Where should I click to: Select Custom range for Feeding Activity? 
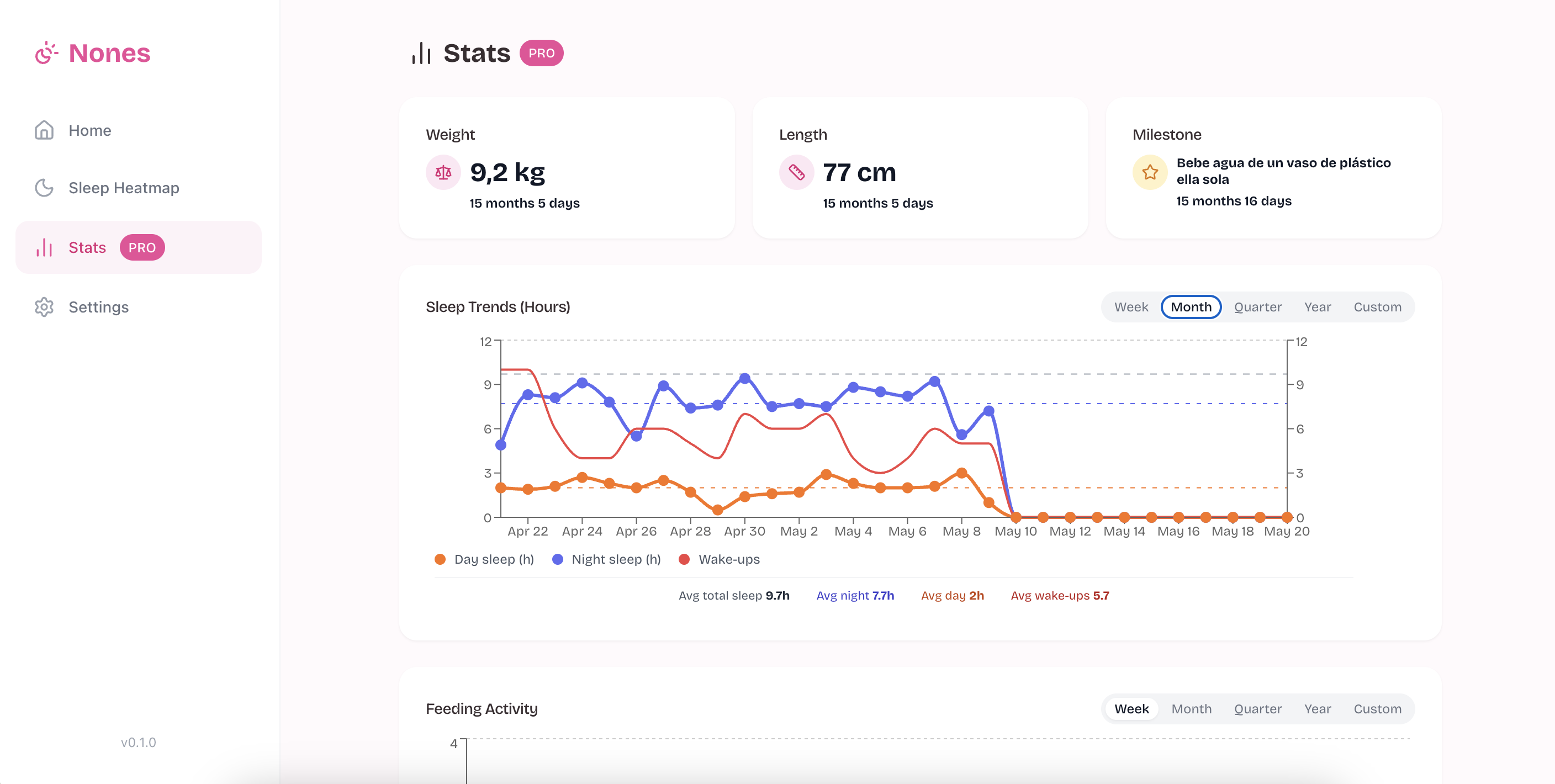click(x=1377, y=709)
